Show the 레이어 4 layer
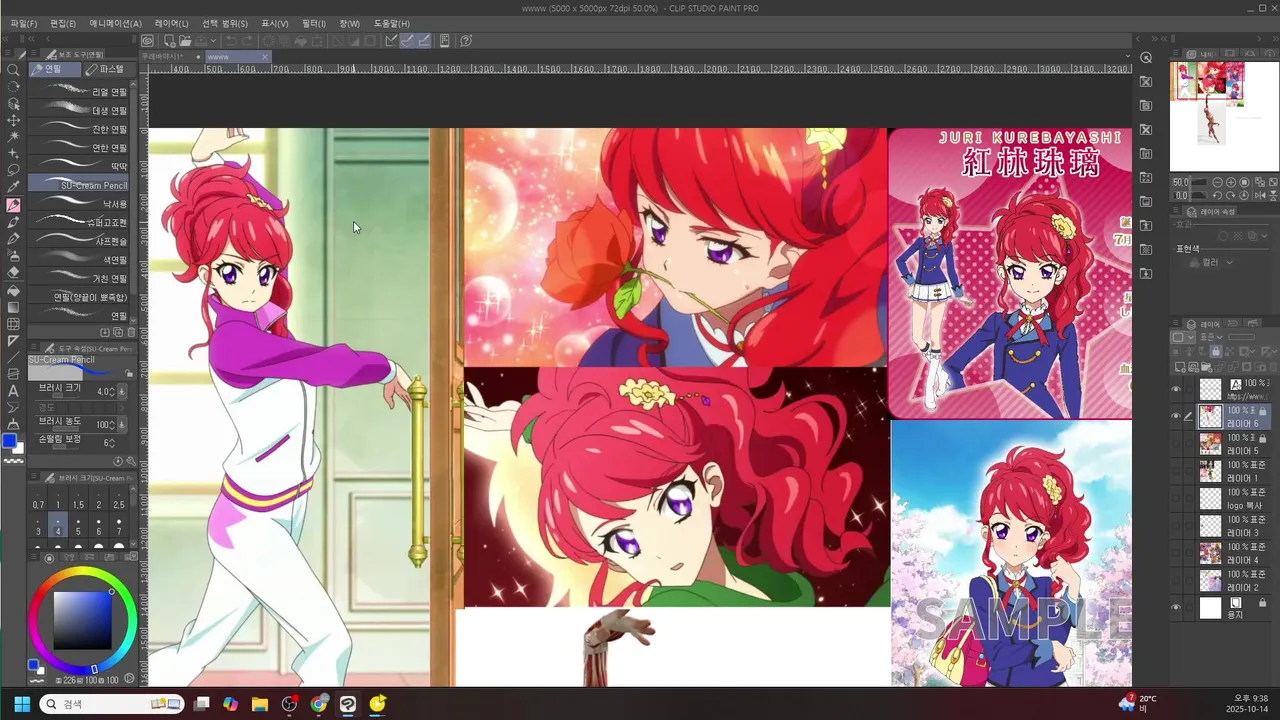 point(1176,553)
